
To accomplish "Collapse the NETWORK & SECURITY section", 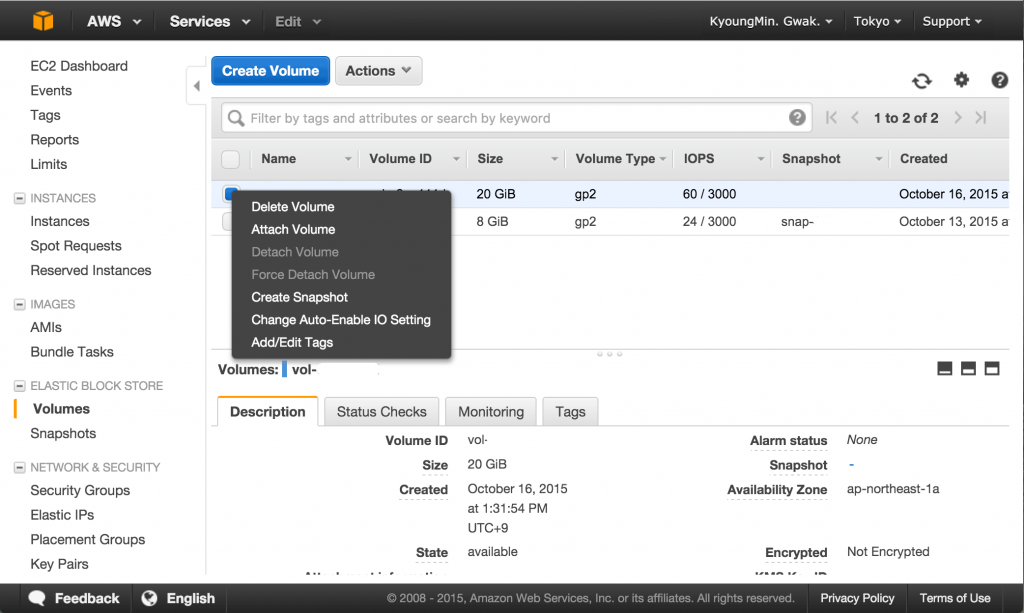I will pos(20,467).
